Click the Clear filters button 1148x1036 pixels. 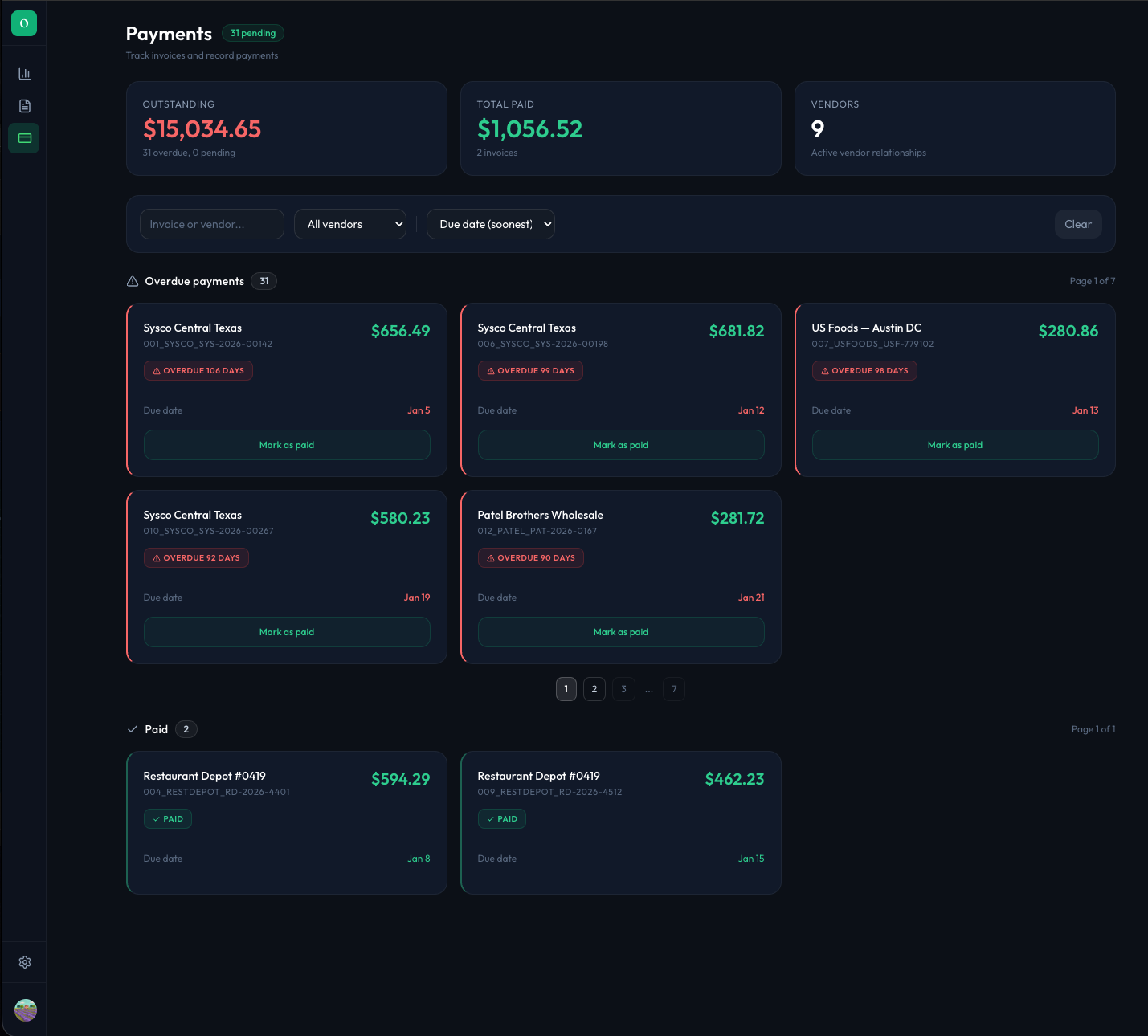tap(1078, 224)
